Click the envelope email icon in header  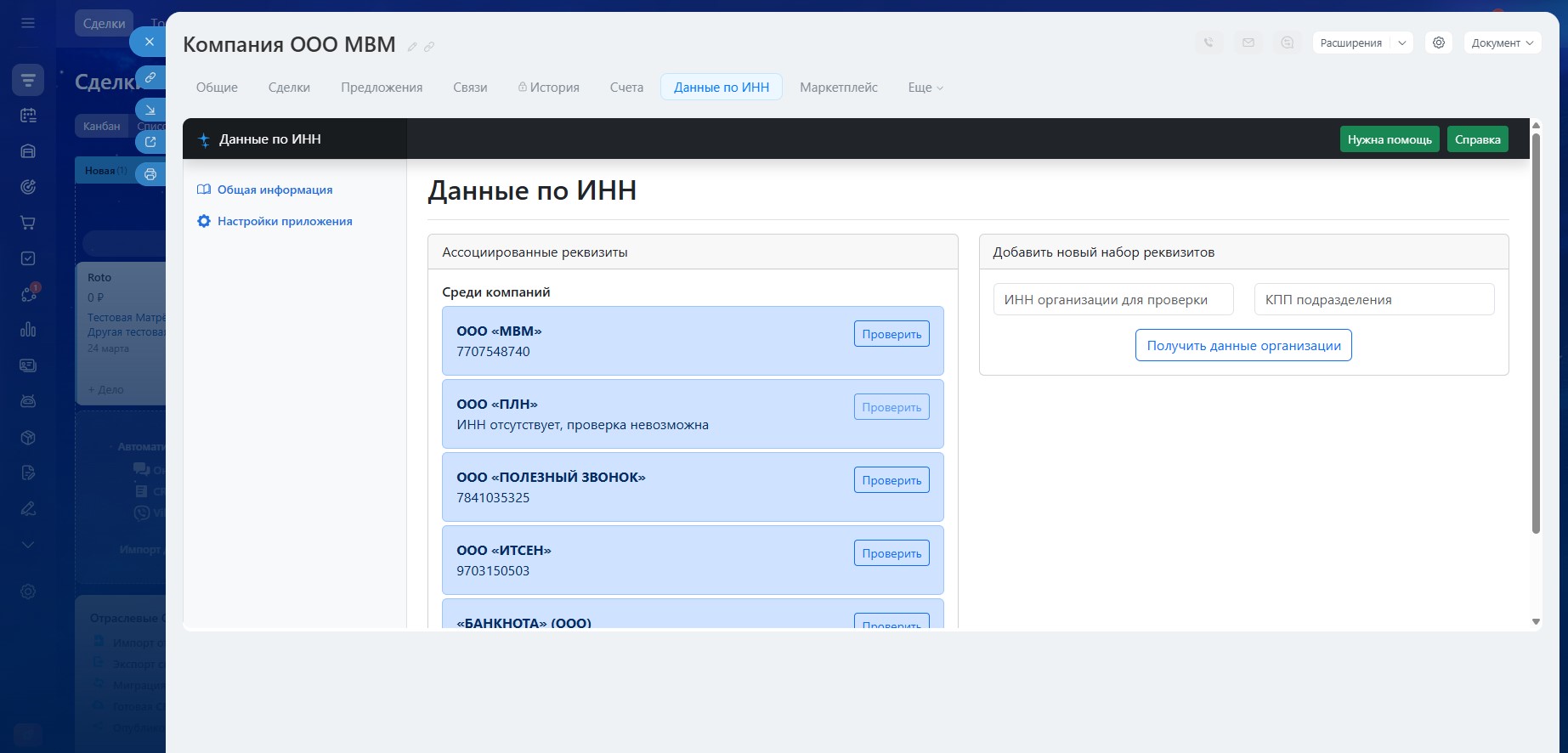click(x=1248, y=42)
